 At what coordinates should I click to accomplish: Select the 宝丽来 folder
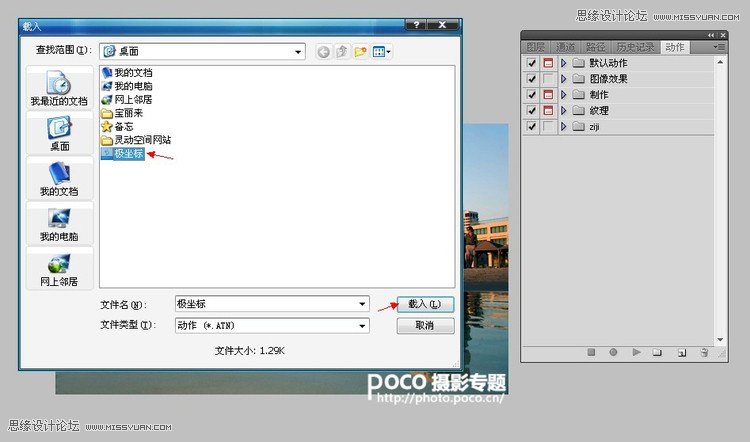tap(122, 113)
